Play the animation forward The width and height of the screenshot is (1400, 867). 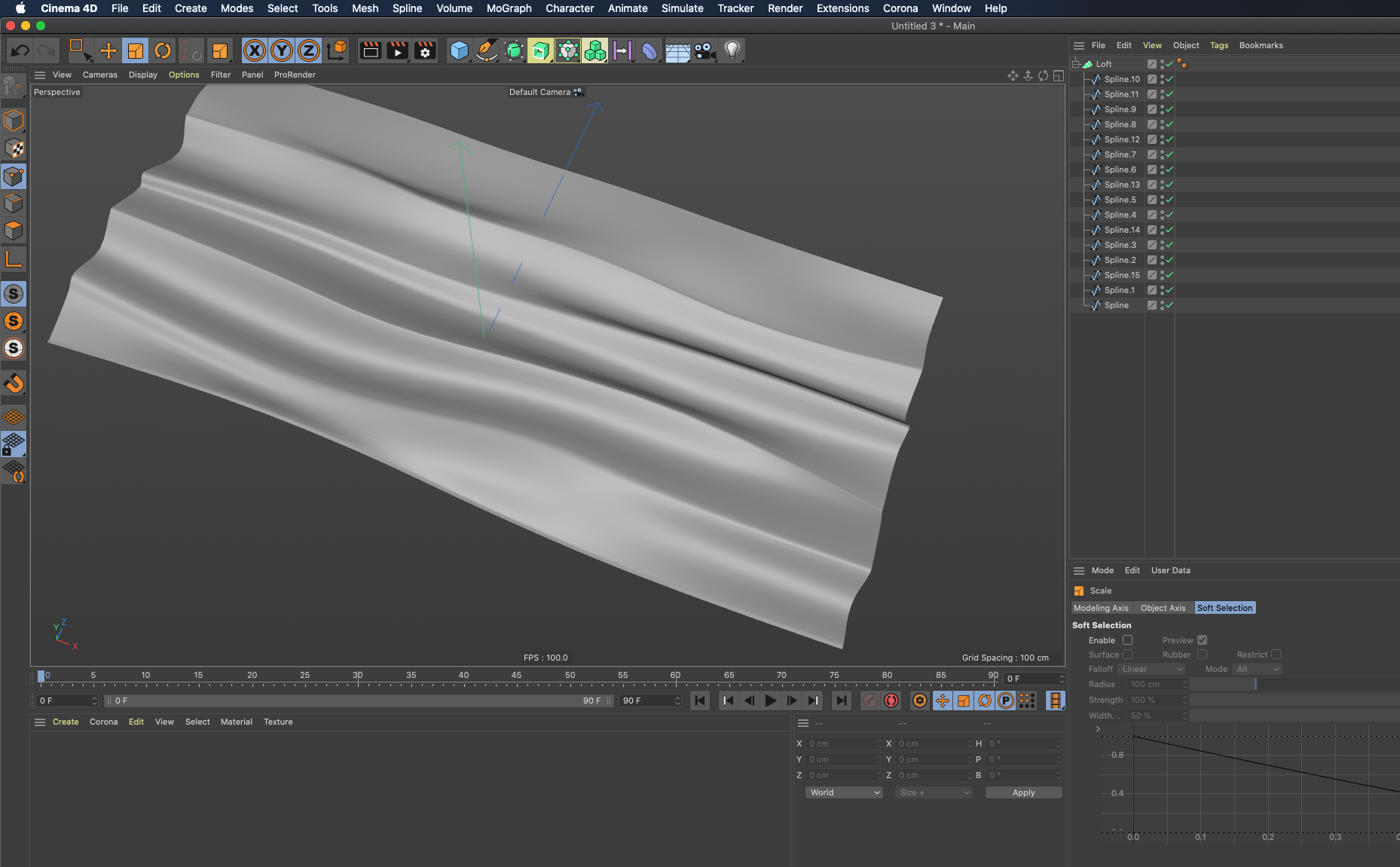click(x=770, y=701)
